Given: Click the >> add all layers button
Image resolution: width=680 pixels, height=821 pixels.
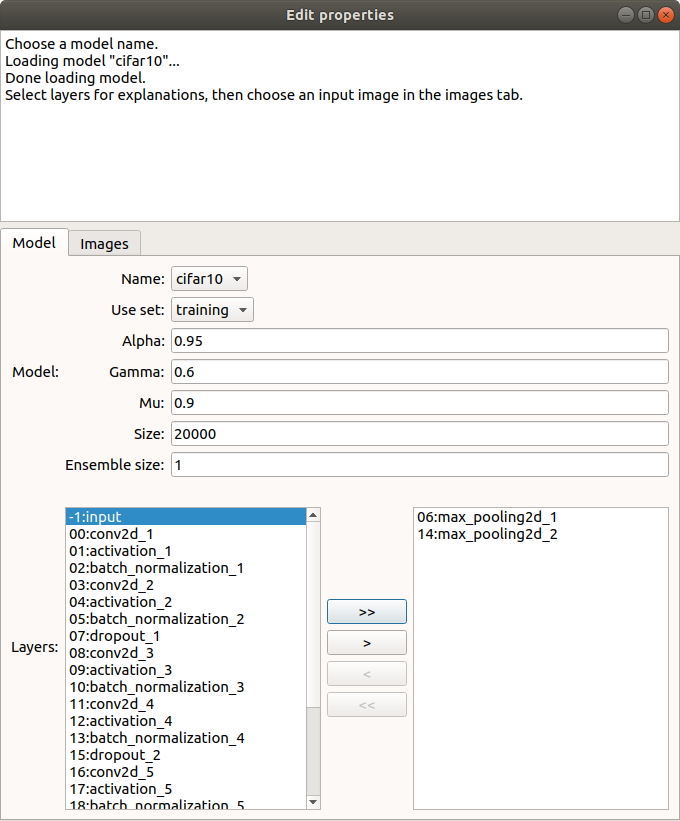Looking at the screenshot, I should [x=367, y=612].
